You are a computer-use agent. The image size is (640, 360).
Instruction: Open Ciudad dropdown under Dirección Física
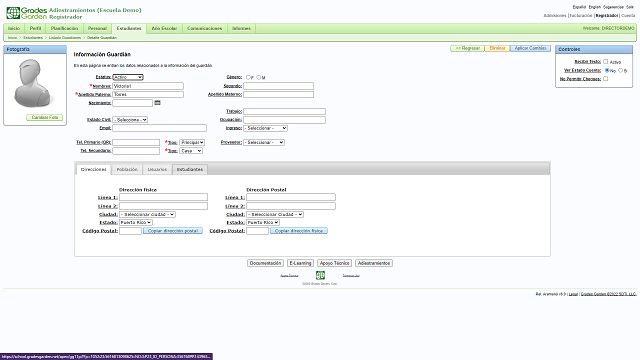147,214
